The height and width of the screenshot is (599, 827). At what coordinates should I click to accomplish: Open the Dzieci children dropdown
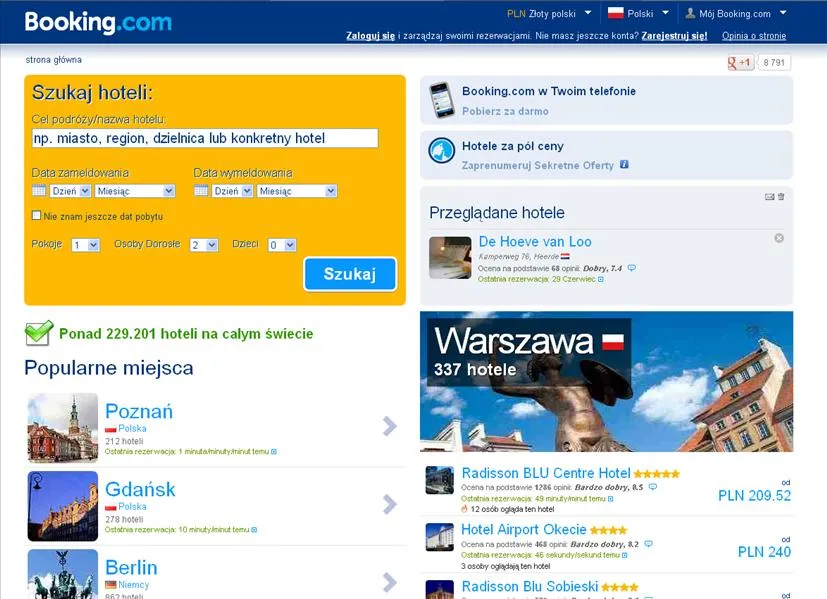click(282, 245)
